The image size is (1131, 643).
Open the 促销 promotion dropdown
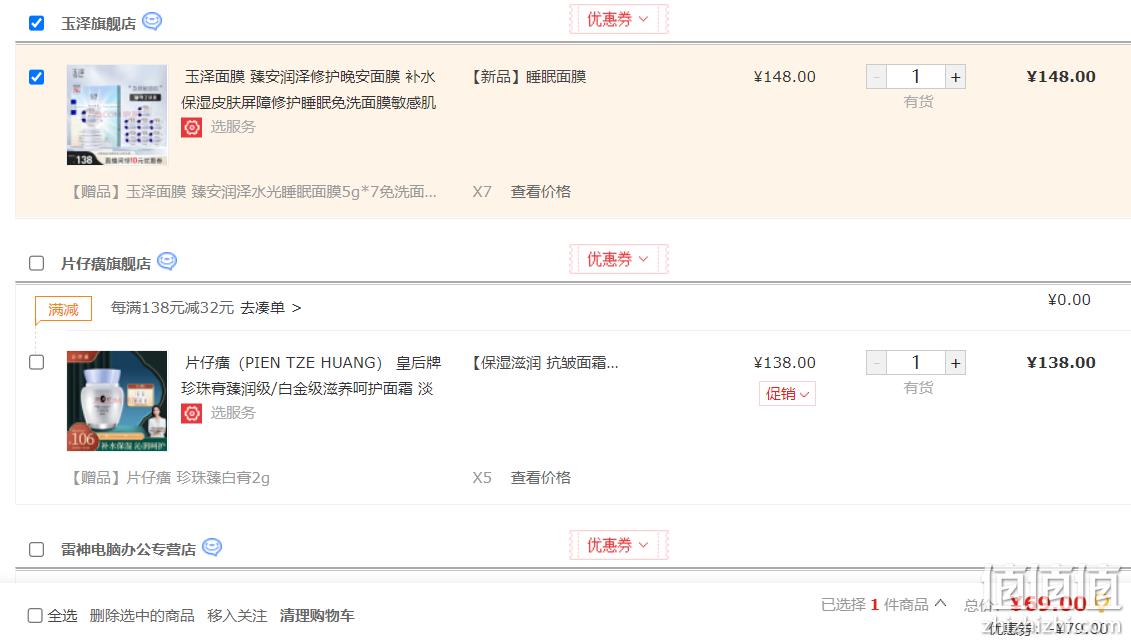click(787, 393)
